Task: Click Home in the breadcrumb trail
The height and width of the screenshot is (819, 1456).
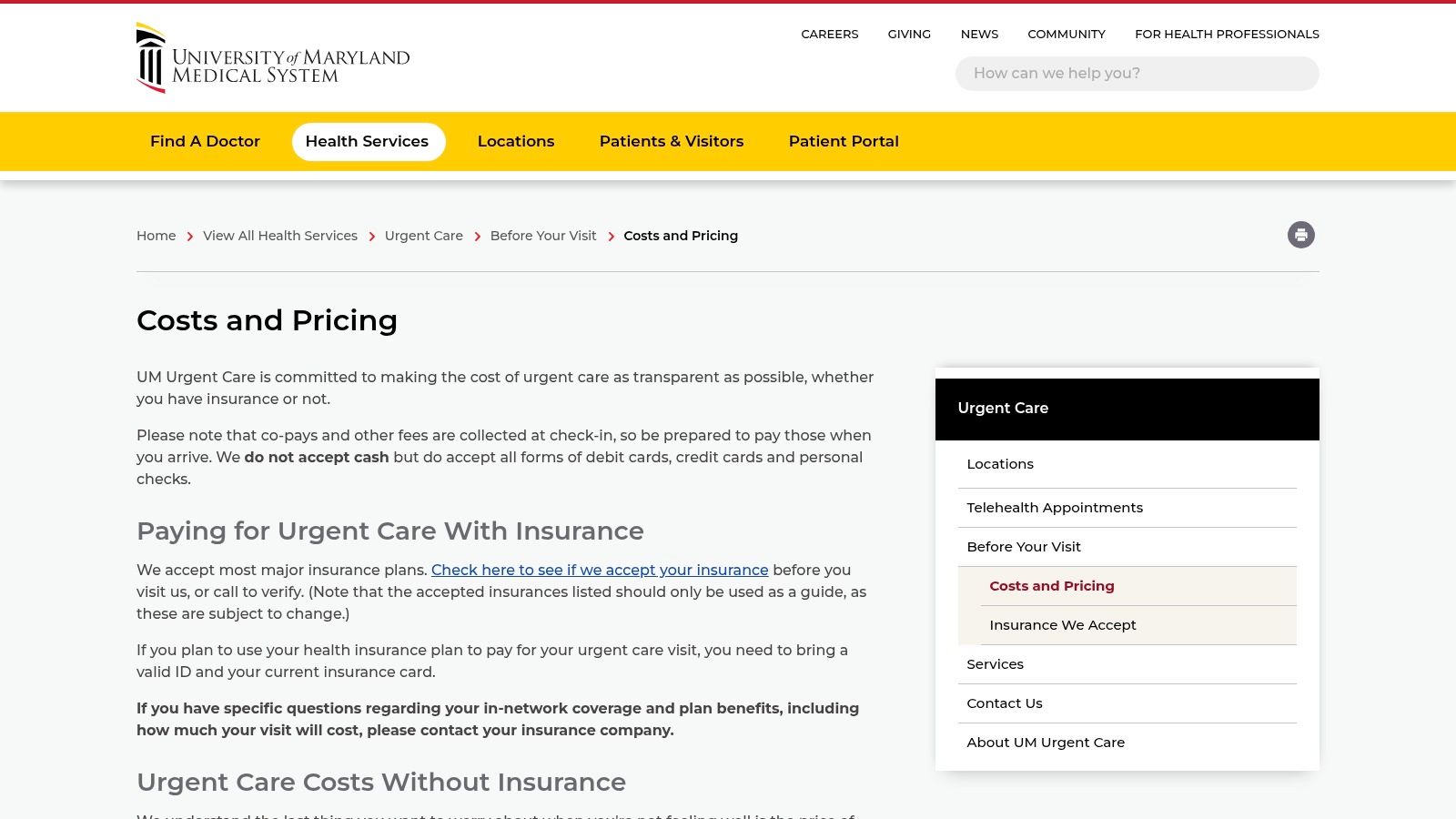Action: pyautogui.click(x=156, y=236)
